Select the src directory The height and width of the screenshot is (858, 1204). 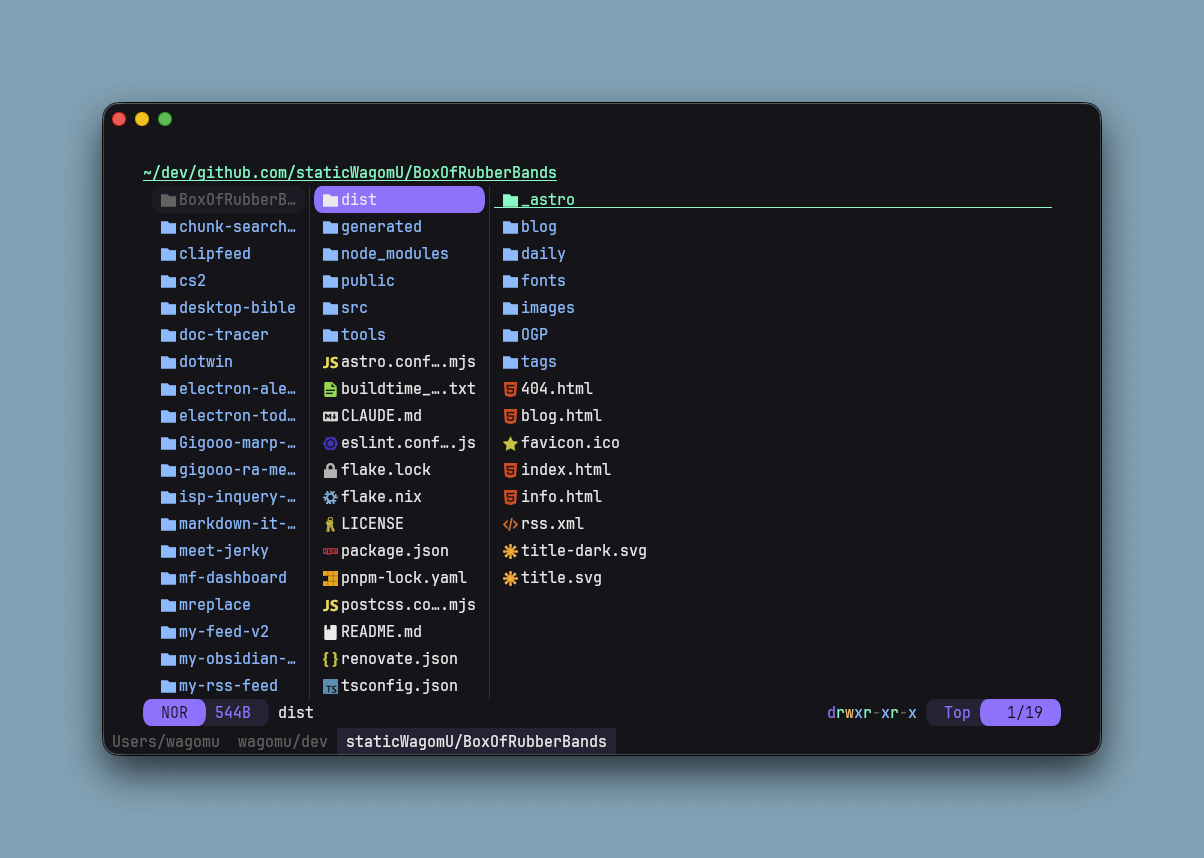click(354, 308)
